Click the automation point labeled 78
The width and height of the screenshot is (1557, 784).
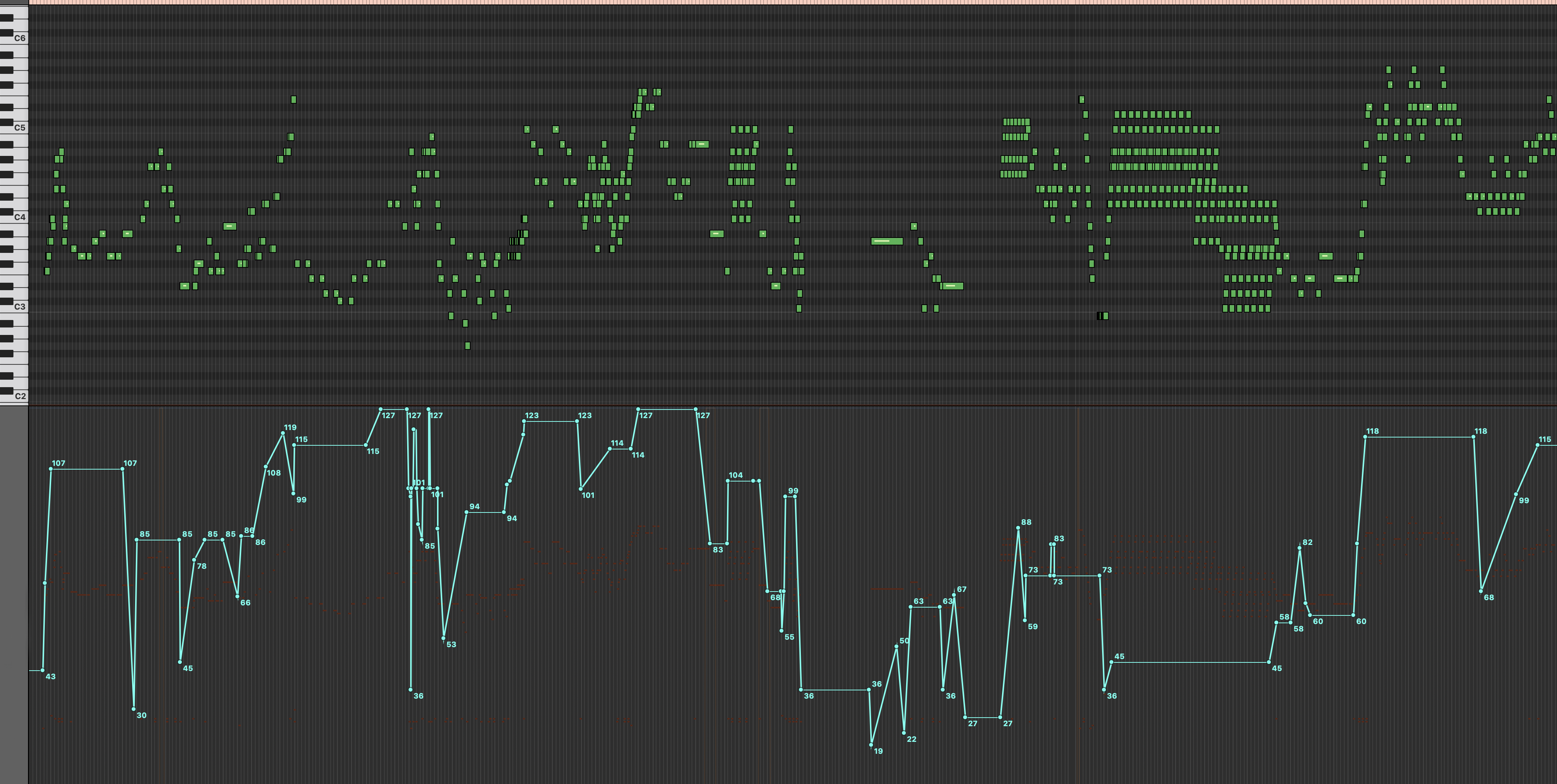194,560
